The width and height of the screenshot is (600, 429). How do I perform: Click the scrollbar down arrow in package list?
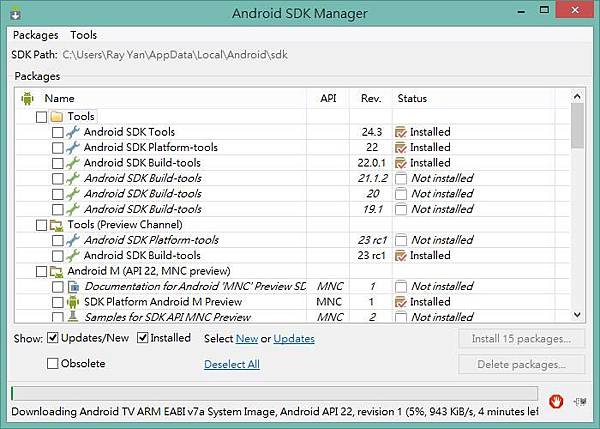point(577,315)
